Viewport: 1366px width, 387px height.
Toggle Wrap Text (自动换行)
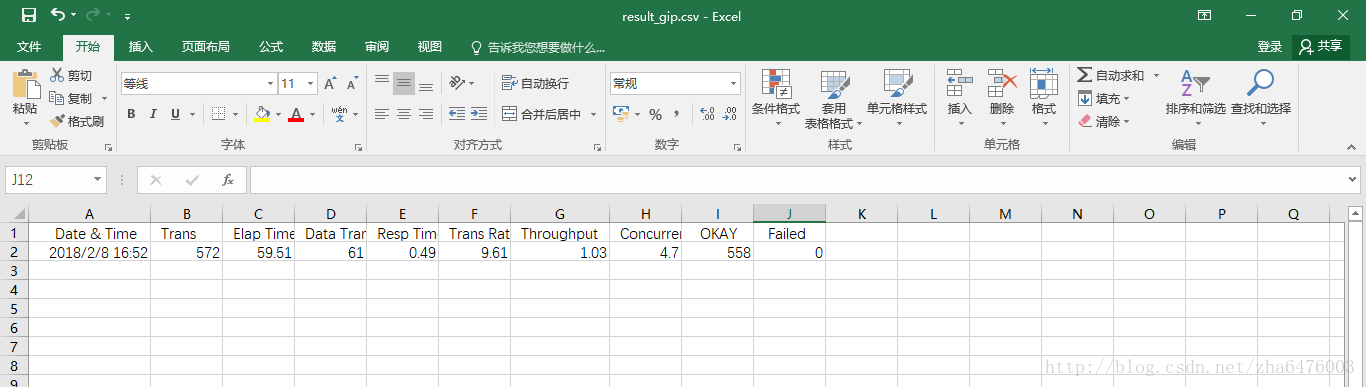tap(535, 83)
